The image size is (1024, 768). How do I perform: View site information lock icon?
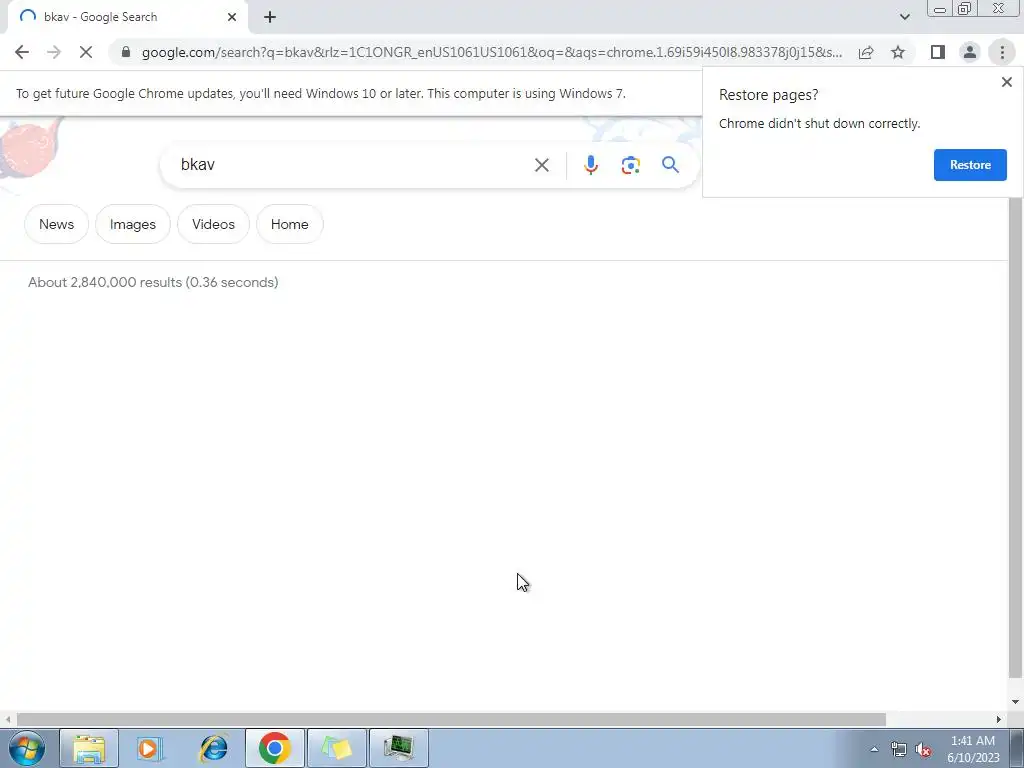(126, 52)
